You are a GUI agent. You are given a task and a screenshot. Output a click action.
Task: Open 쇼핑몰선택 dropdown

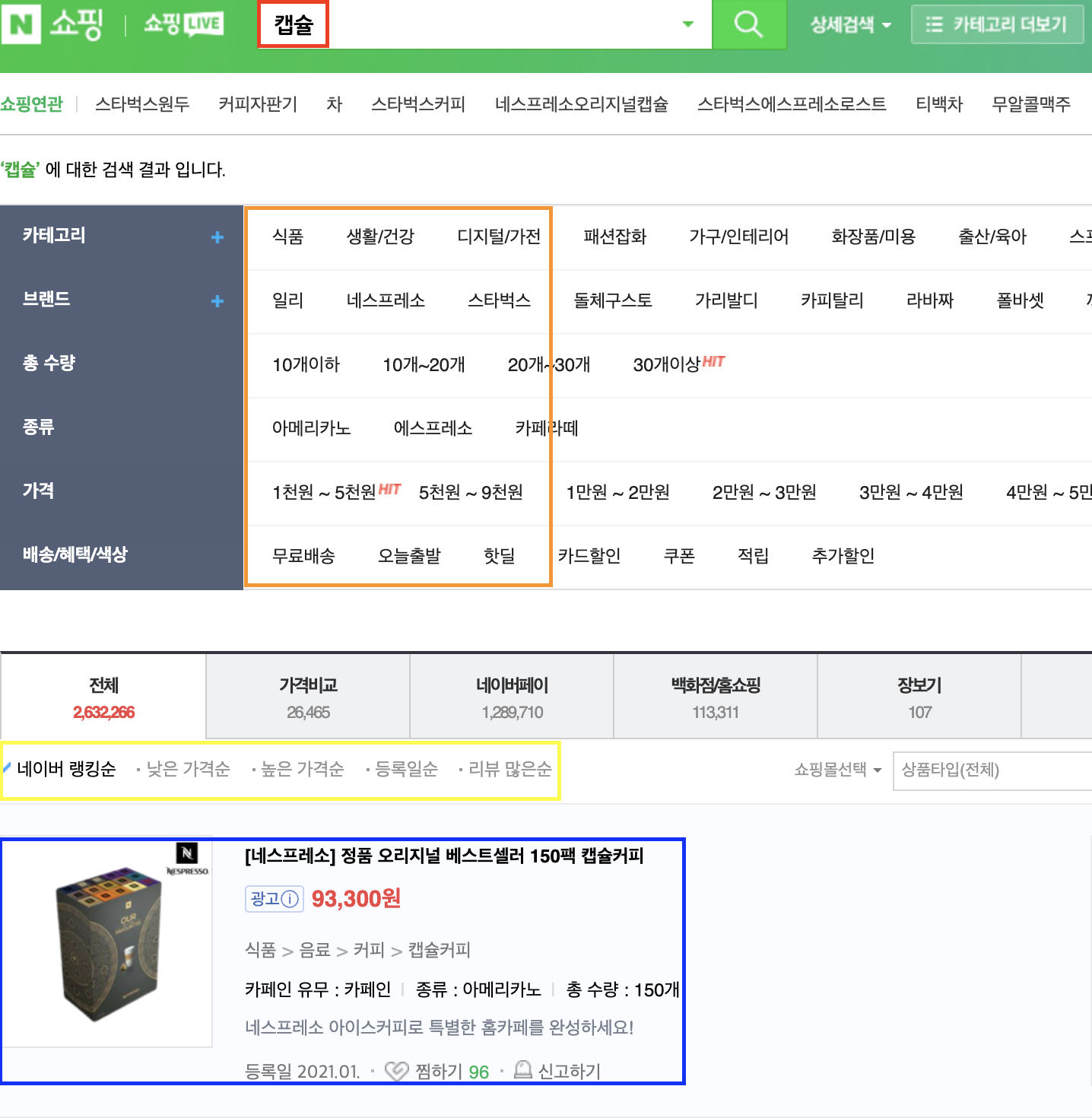click(837, 770)
